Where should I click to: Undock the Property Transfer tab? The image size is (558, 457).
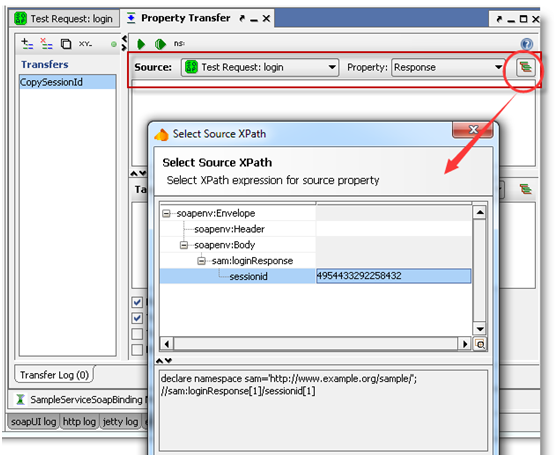242,18
